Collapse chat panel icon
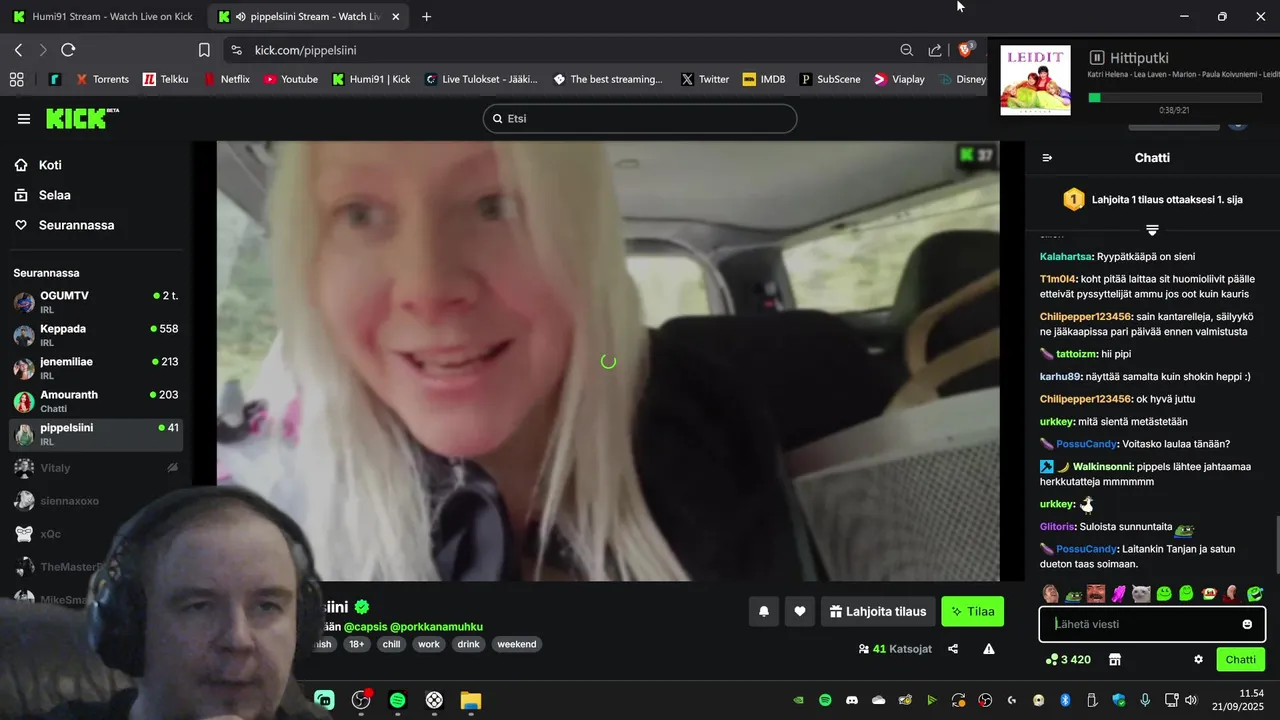 point(1047,158)
